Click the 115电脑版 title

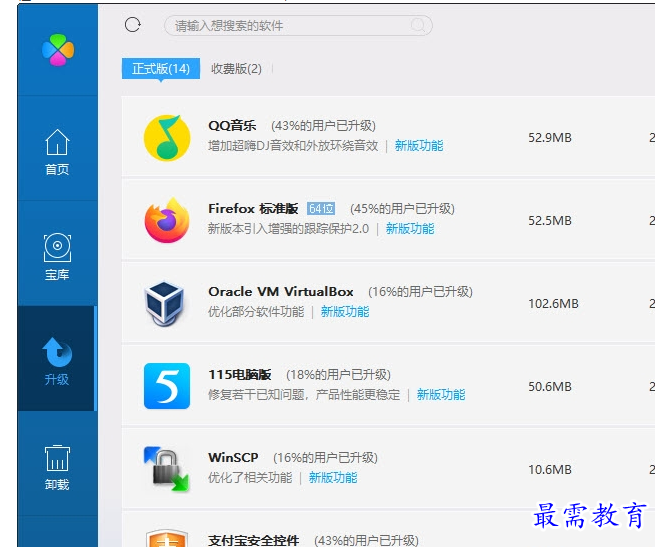coord(240,374)
